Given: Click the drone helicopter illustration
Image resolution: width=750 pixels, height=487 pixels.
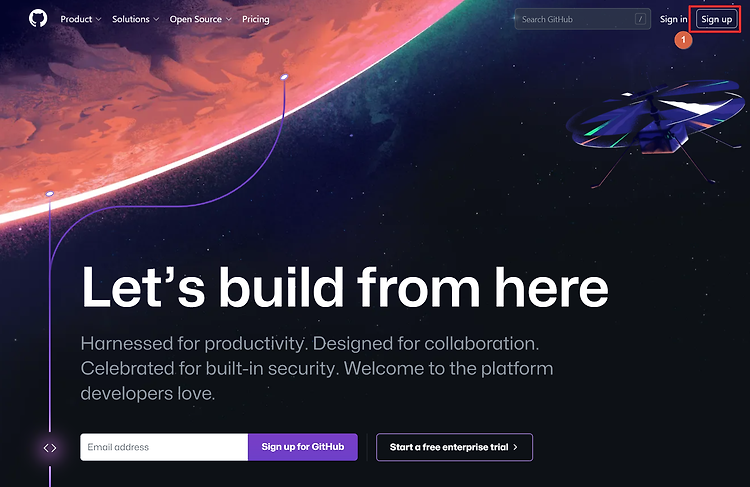Looking at the screenshot, I should (x=655, y=129).
